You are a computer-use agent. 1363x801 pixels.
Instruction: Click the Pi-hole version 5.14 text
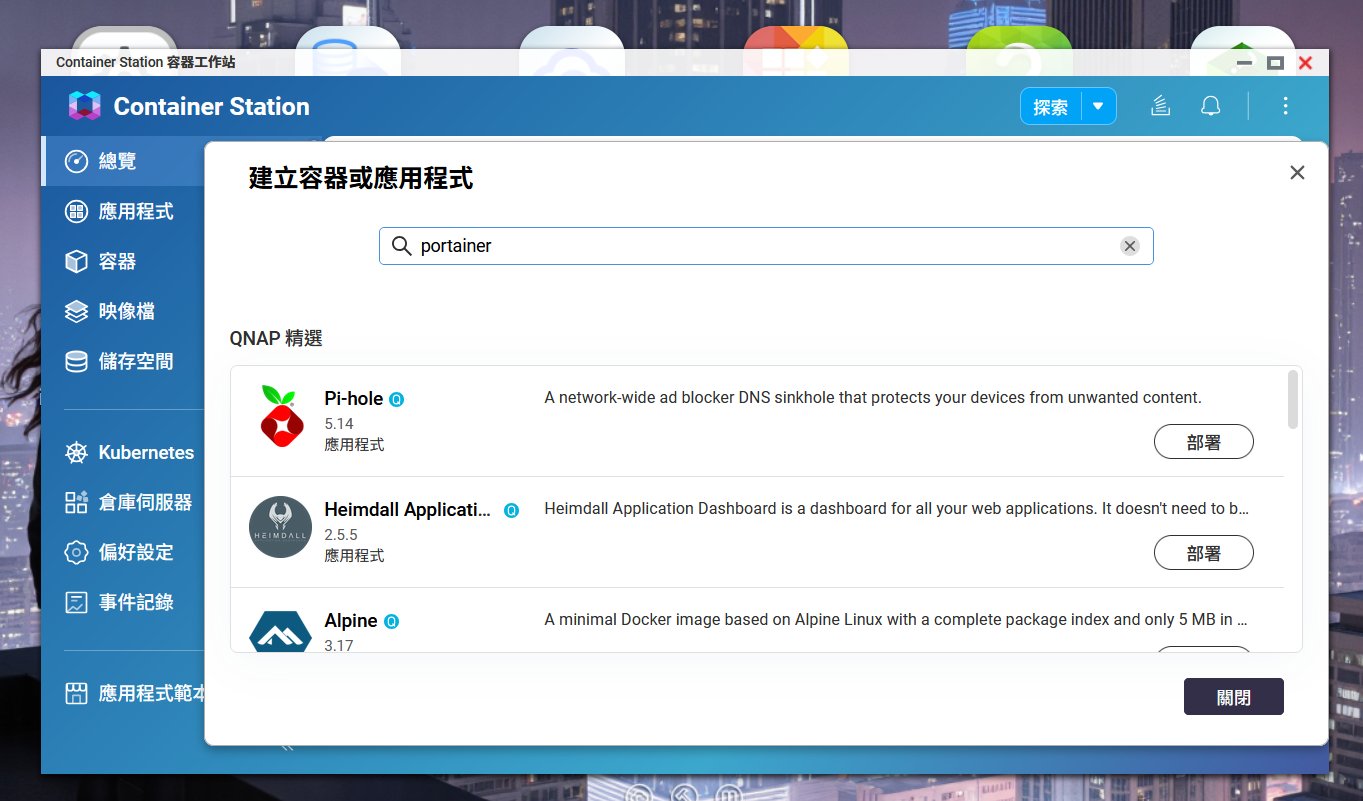(339, 424)
